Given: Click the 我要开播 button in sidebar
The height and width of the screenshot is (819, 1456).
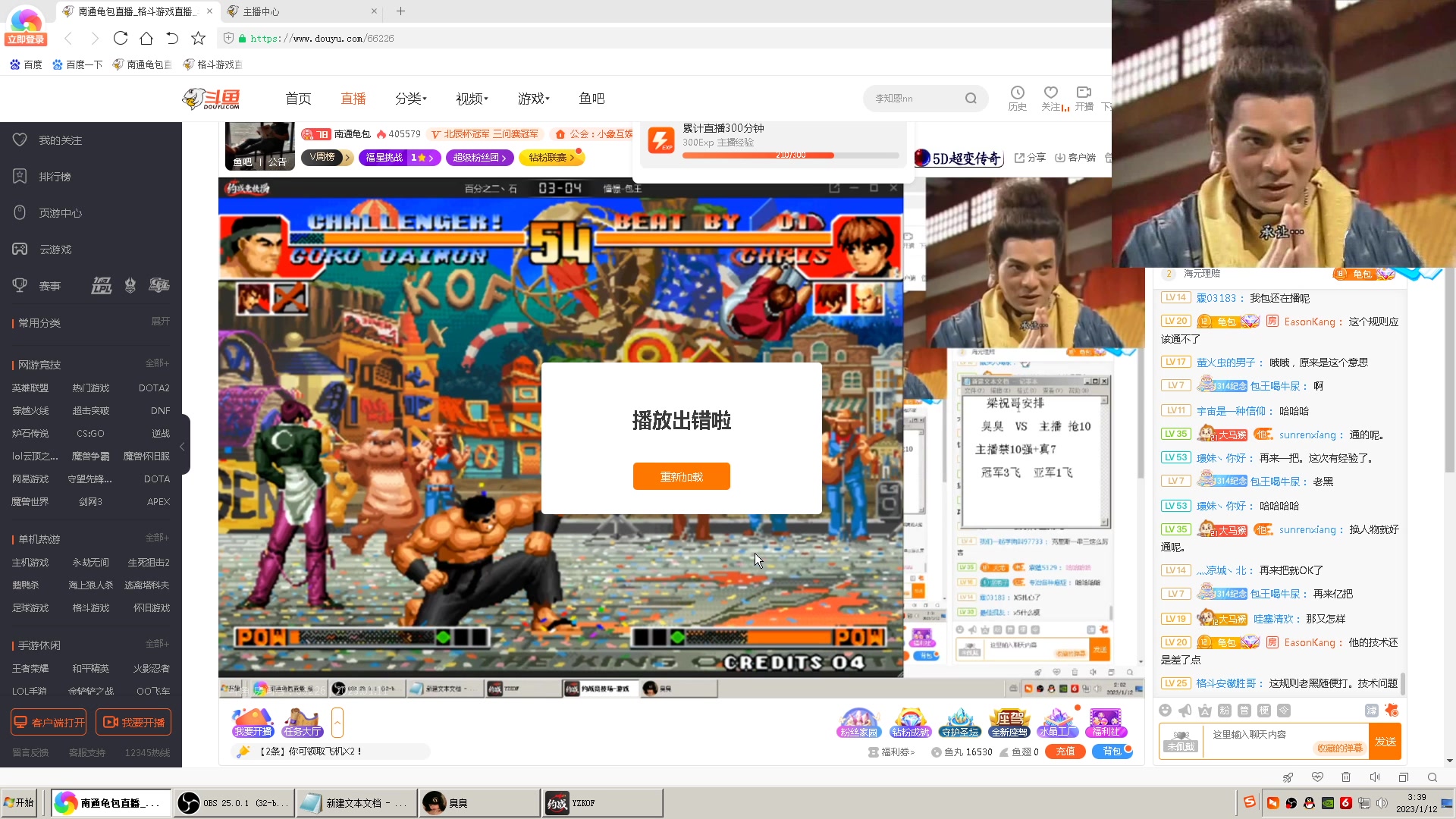Looking at the screenshot, I should coord(133,722).
